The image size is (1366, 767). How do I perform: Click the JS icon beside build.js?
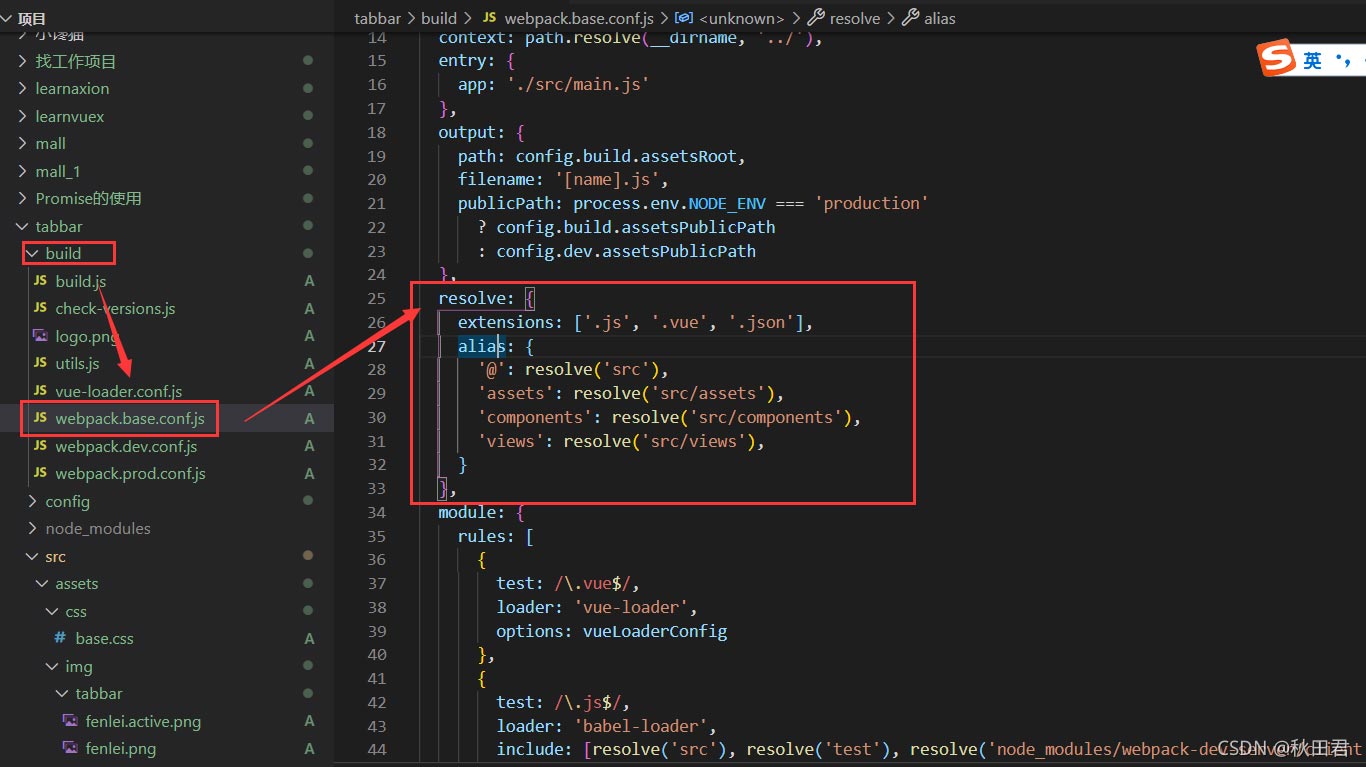coord(40,281)
